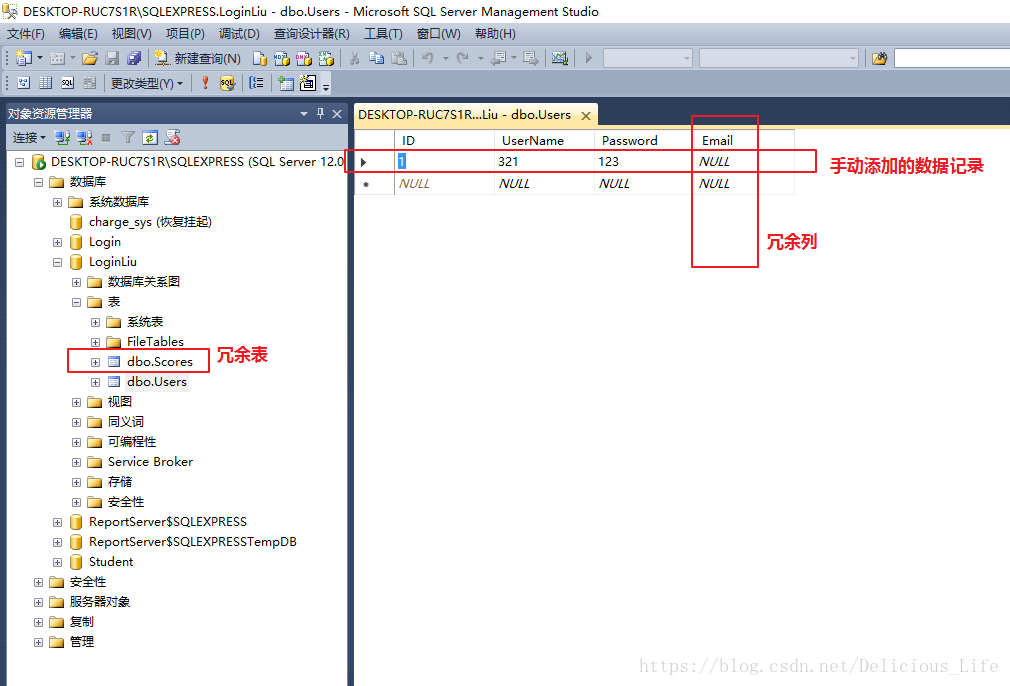1010x686 pixels.
Task: Click the Filter funnel icon
Action: (x=128, y=137)
